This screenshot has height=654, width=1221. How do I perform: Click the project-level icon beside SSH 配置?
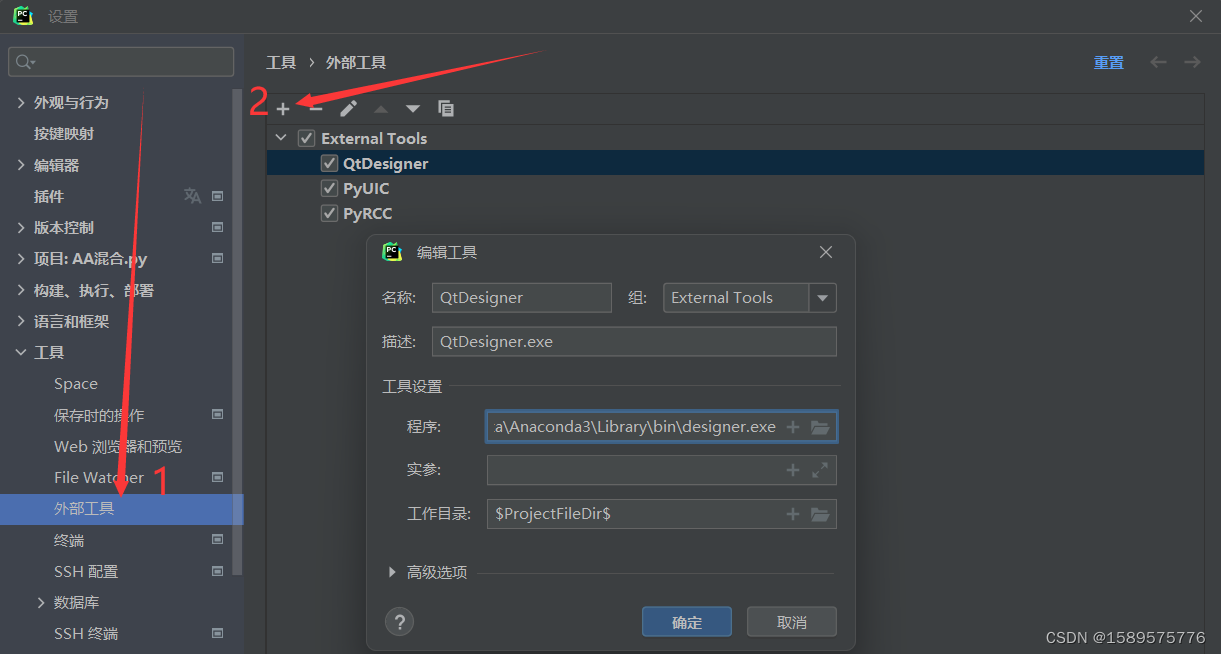218,571
